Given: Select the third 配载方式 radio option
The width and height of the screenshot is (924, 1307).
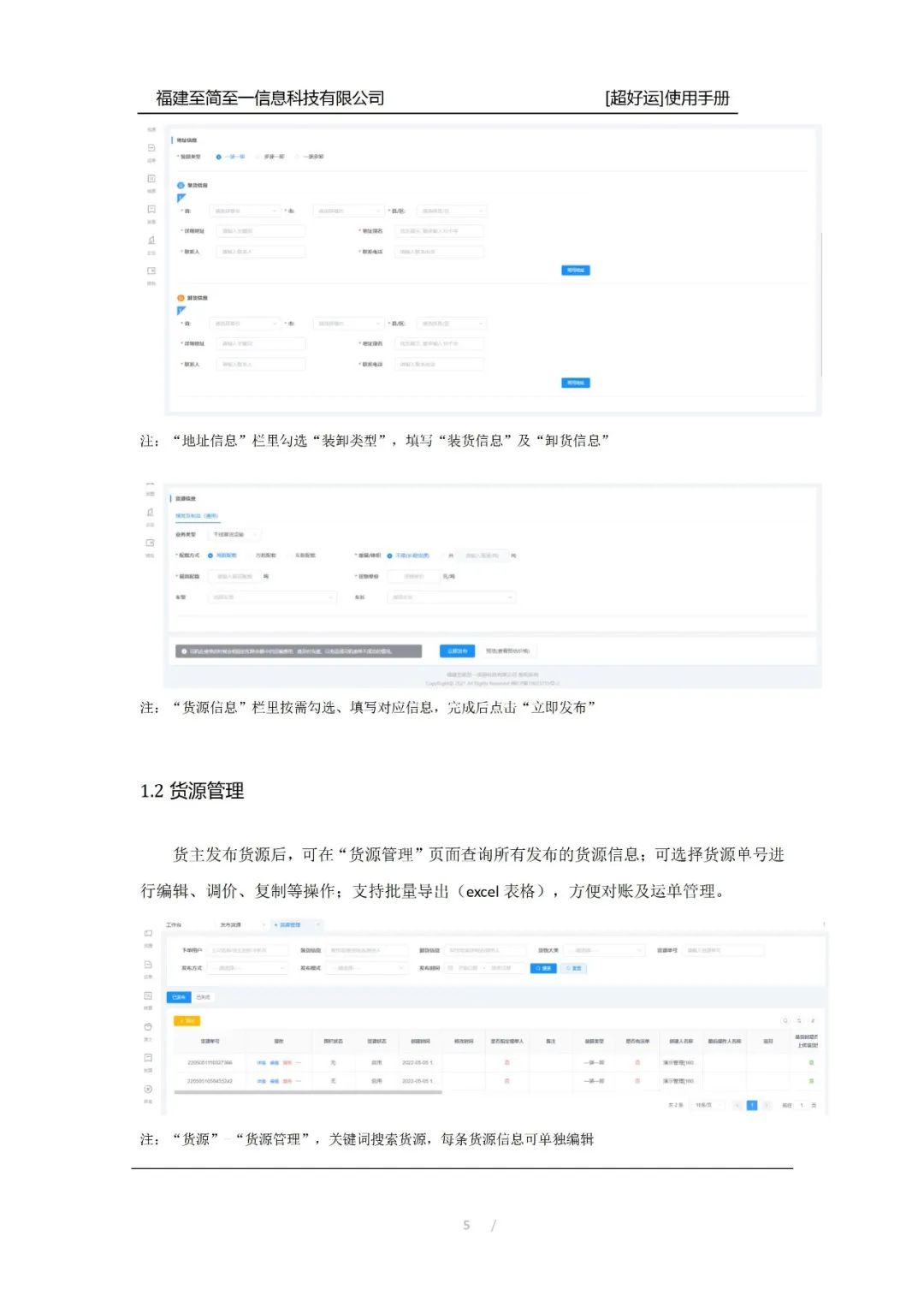Looking at the screenshot, I should 301,555.
